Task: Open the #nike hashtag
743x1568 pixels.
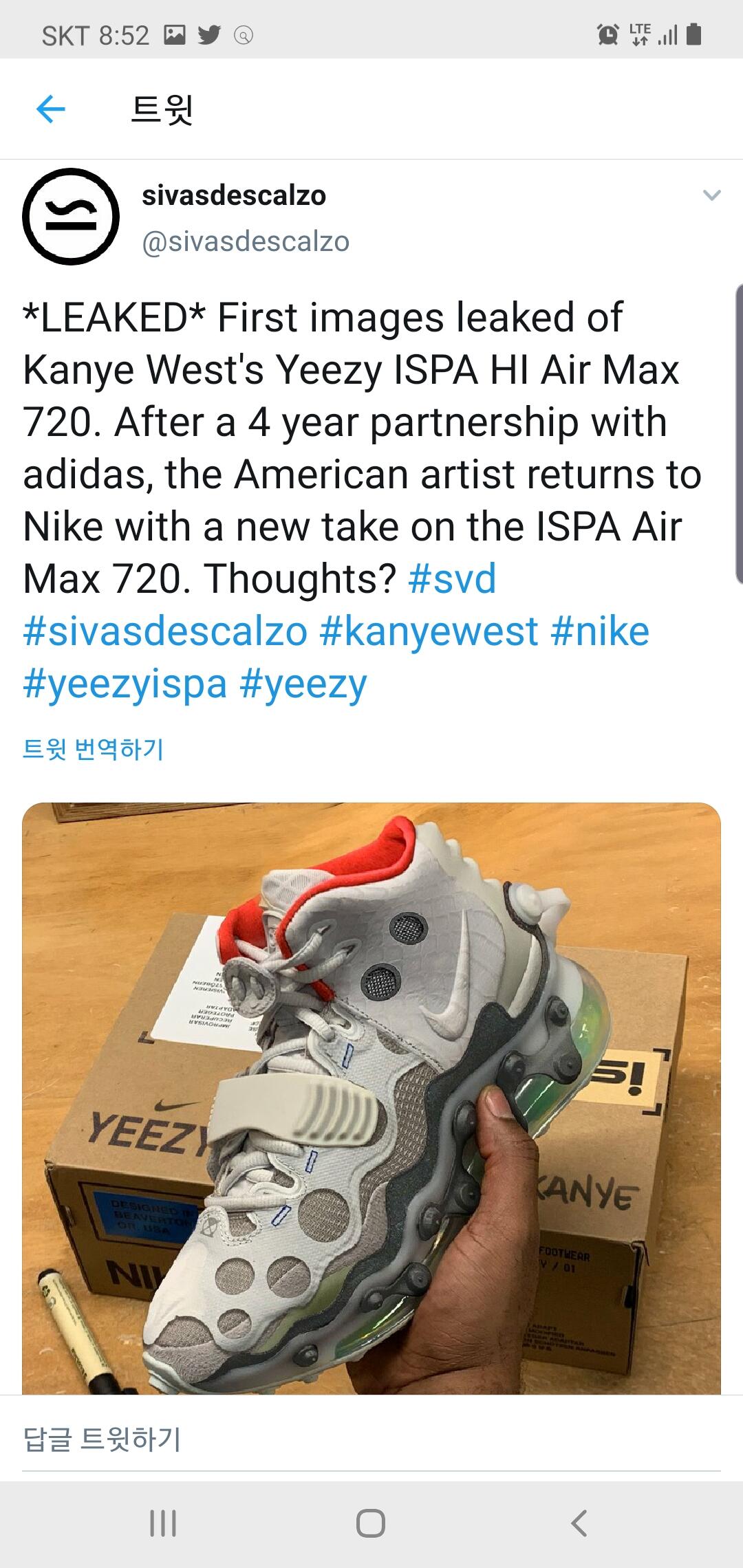Action: click(600, 631)
